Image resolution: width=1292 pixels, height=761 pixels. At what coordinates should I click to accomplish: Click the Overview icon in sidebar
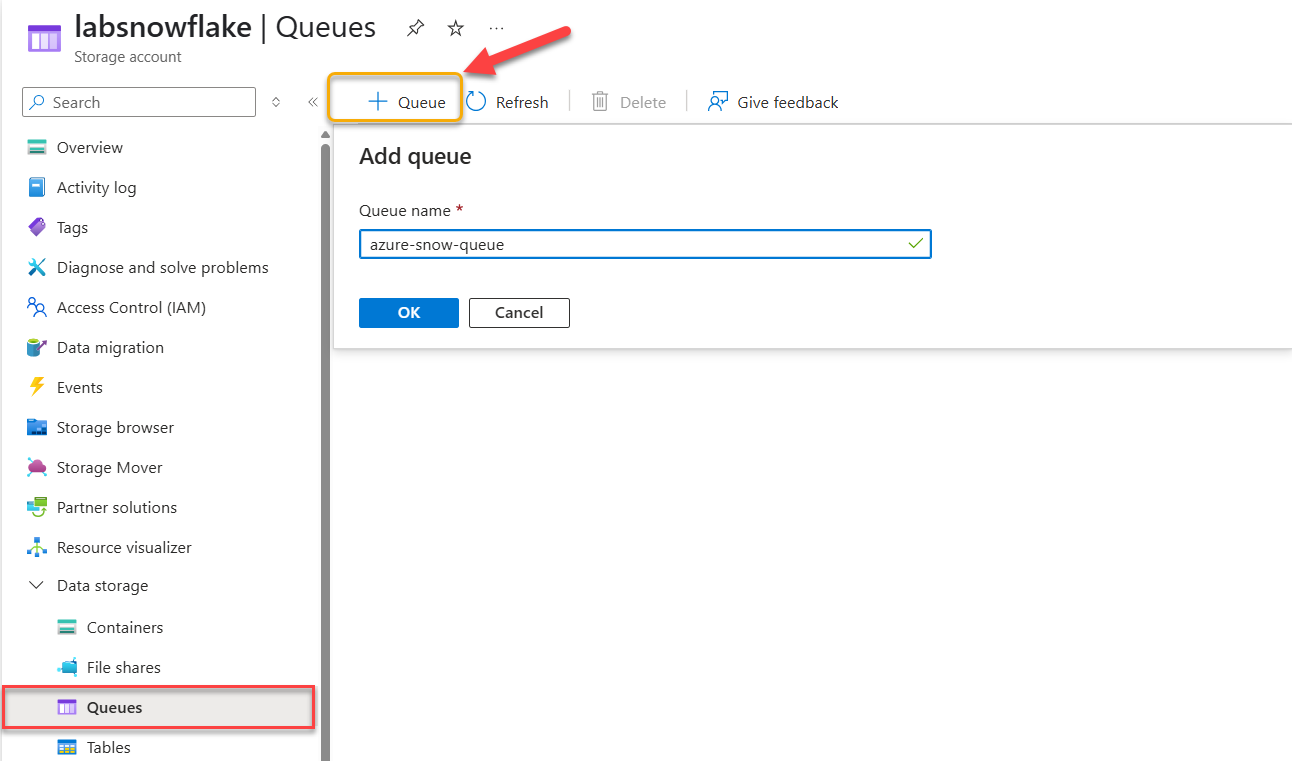[37, 148]
